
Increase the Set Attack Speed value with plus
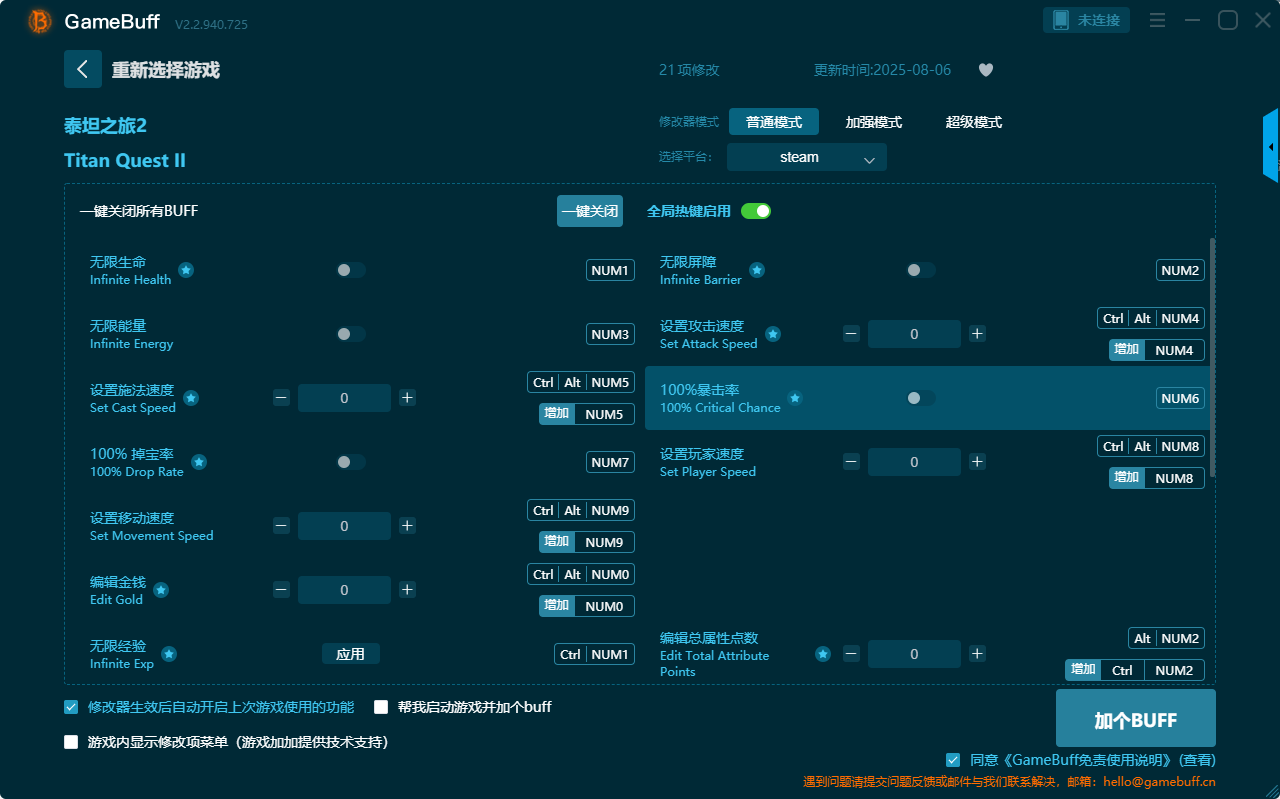[977, 334]
